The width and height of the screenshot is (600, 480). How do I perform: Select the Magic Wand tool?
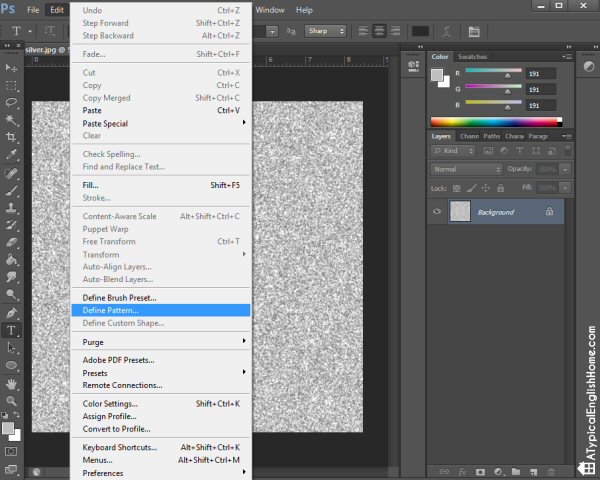click(x=11, y=120)
